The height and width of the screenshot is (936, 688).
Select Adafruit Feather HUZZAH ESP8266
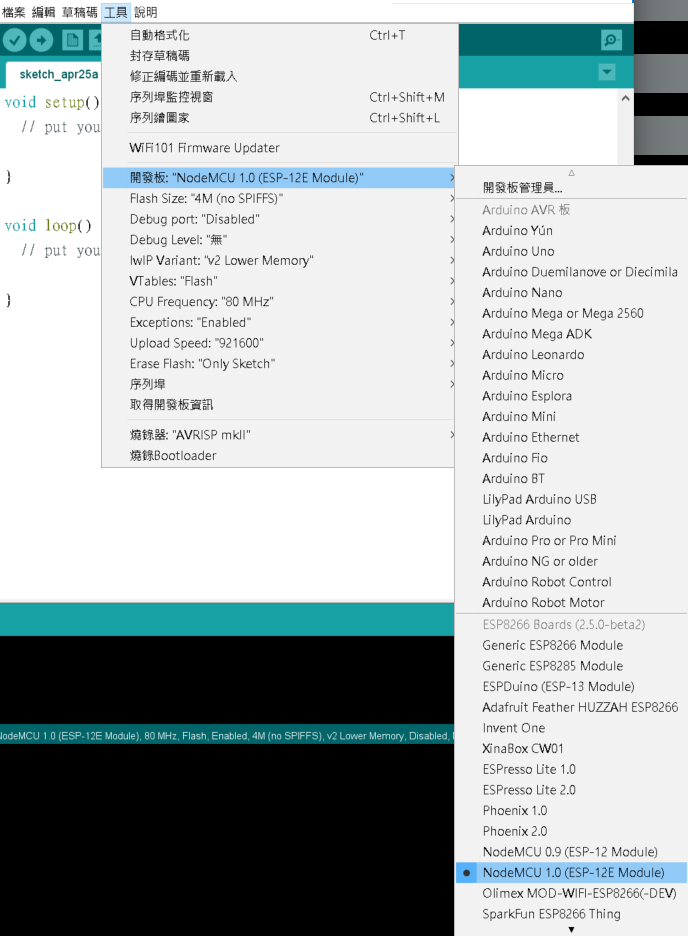click(571, 707)
